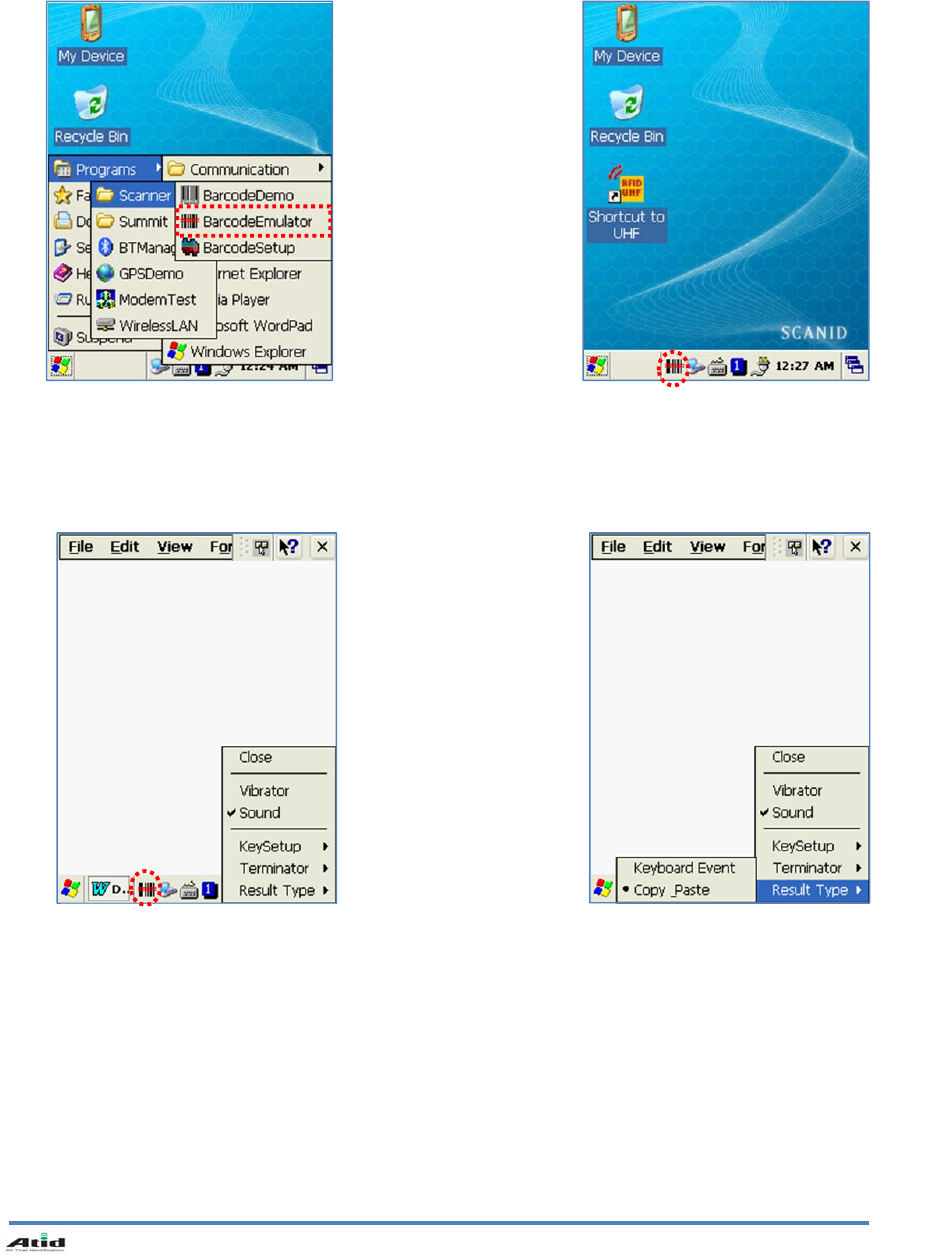Viewport: 935px width, 1256px height.
Task: Open My Device on the UHF shortcut desktop
Action: pyautogui.click(x=627, y=35)
